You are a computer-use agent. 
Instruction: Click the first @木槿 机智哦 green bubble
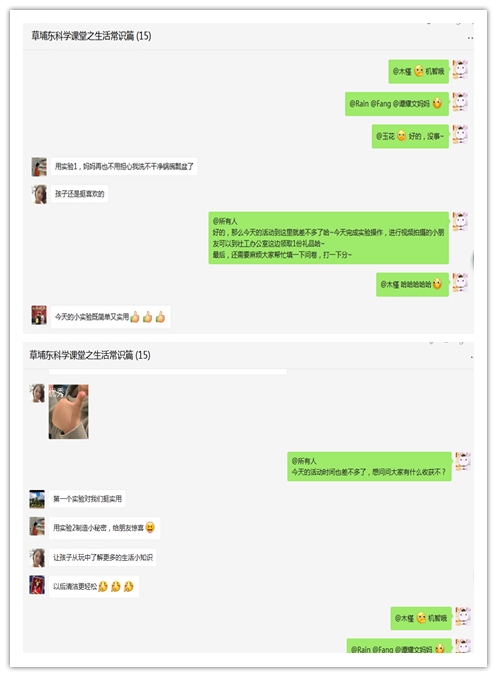click(418, 71)
